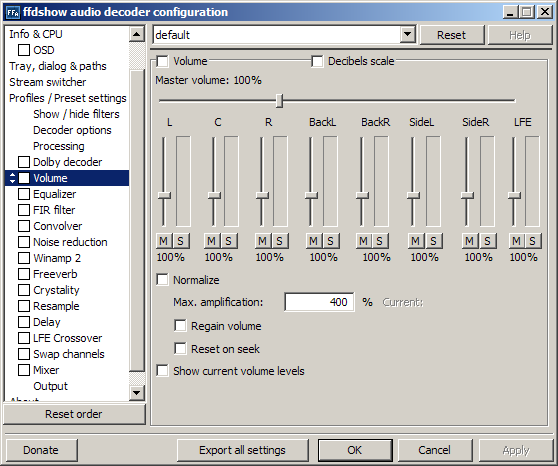Click Export all settings button

pos(242,450)
